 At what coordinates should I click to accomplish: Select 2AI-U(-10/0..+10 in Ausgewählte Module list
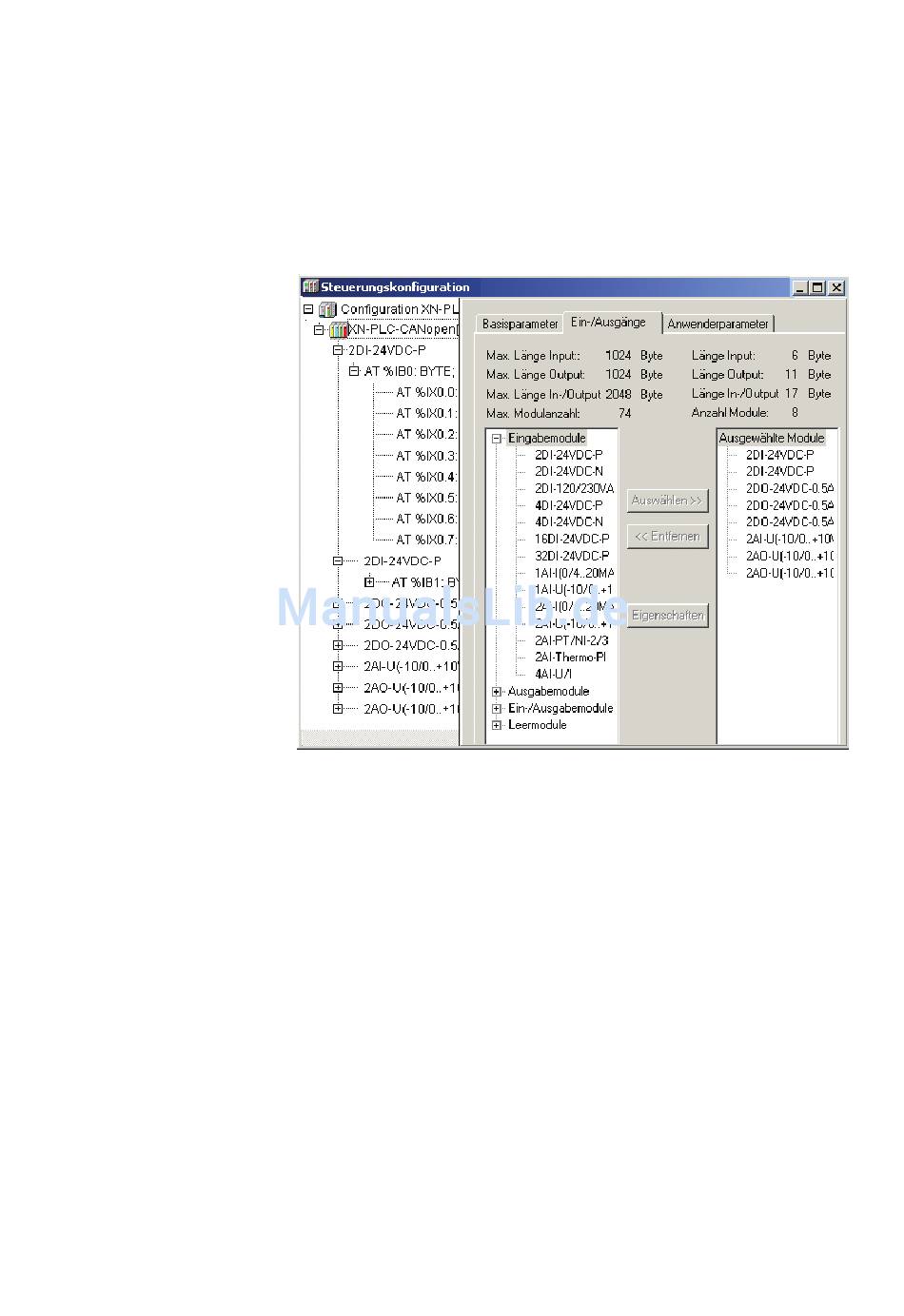tap(789, 540)
